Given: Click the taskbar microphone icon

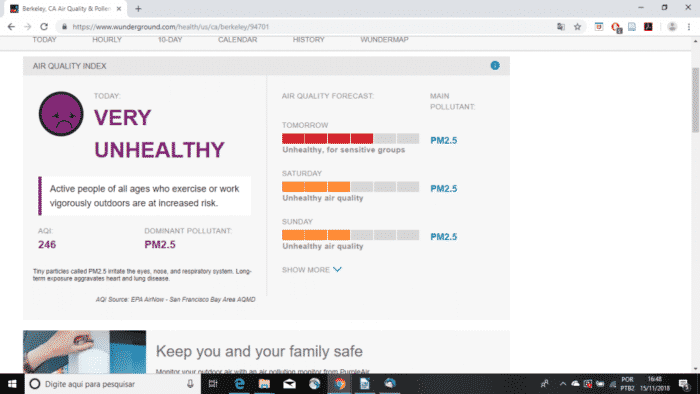Looking at the screenshot, I should pos(190,384).
